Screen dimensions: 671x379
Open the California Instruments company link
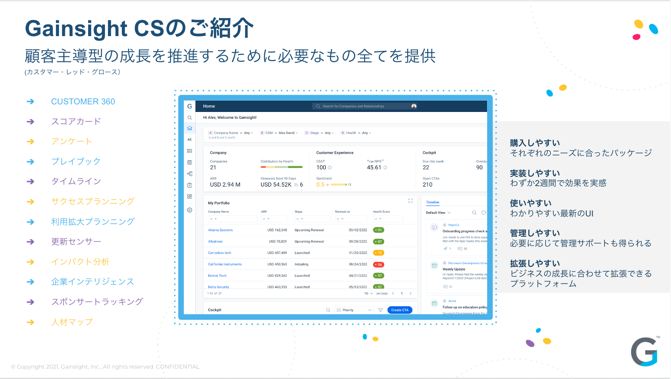click(225, 264)
